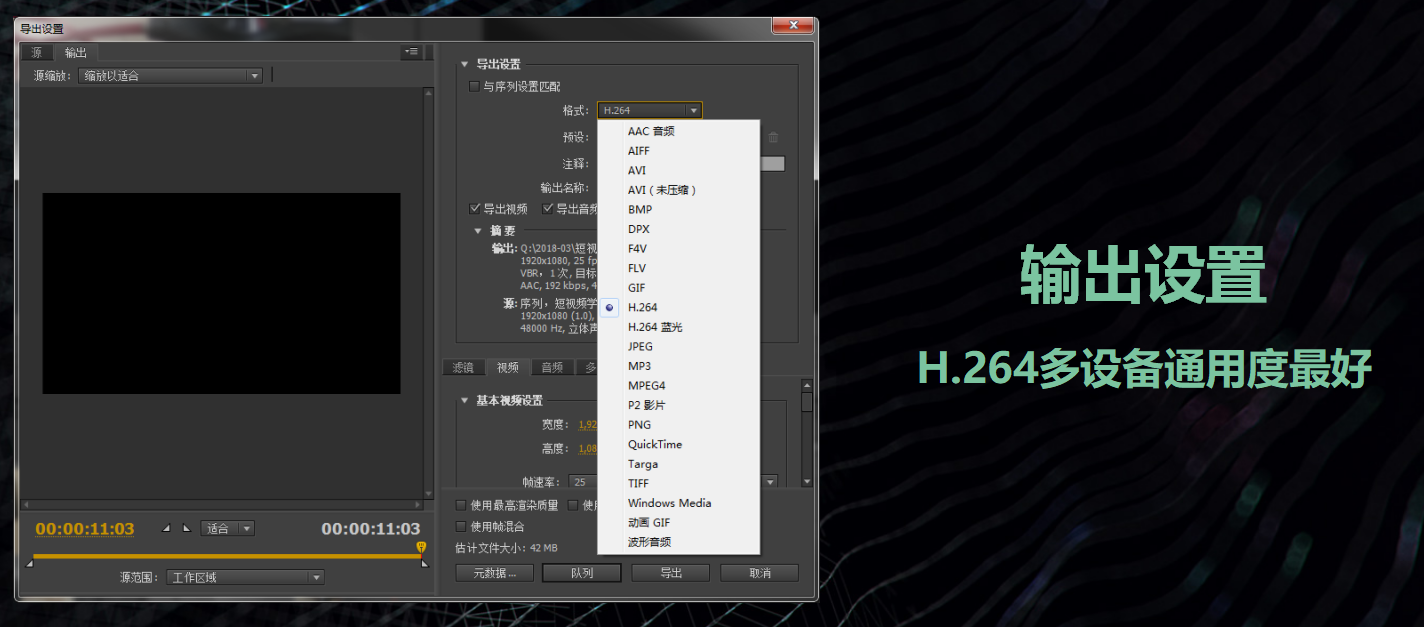Click the set in-point icon near timecode
The height and width of the screenshot is (627, 1424).
tap(167, 528)
